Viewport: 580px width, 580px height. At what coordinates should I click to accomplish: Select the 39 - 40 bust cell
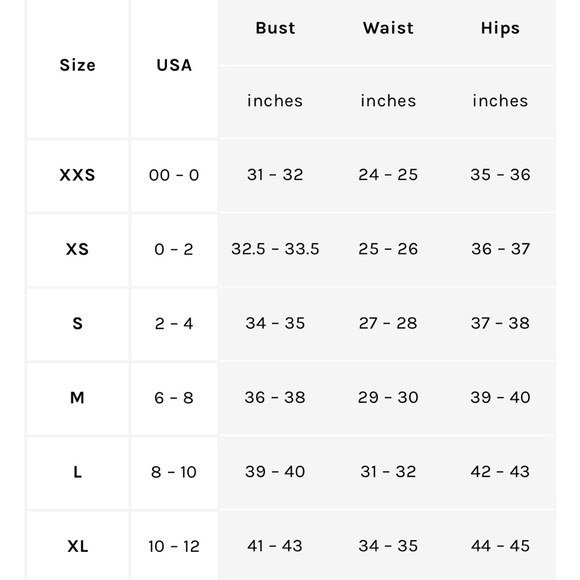pos(275,472)
